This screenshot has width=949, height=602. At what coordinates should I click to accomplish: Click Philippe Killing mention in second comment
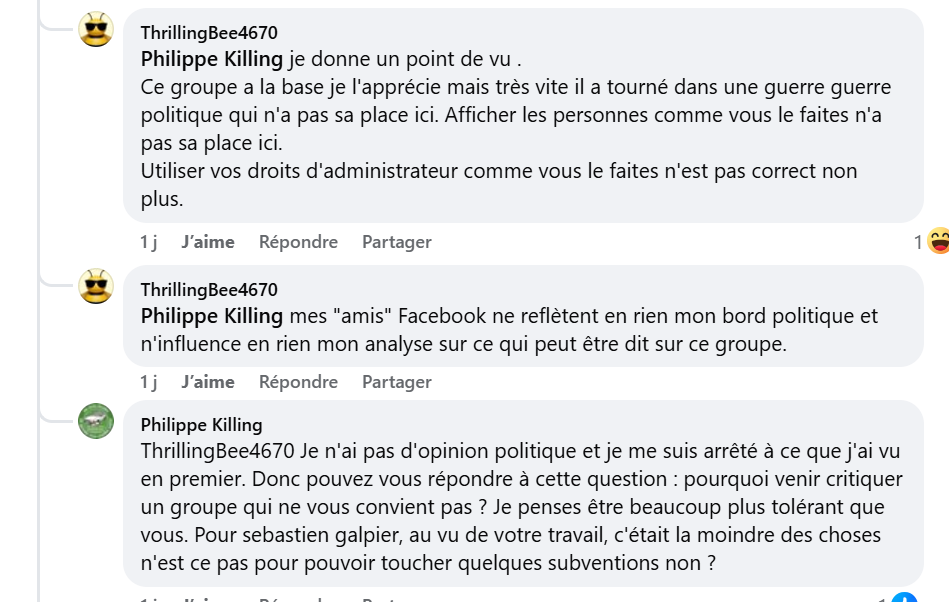pos(212,316)
